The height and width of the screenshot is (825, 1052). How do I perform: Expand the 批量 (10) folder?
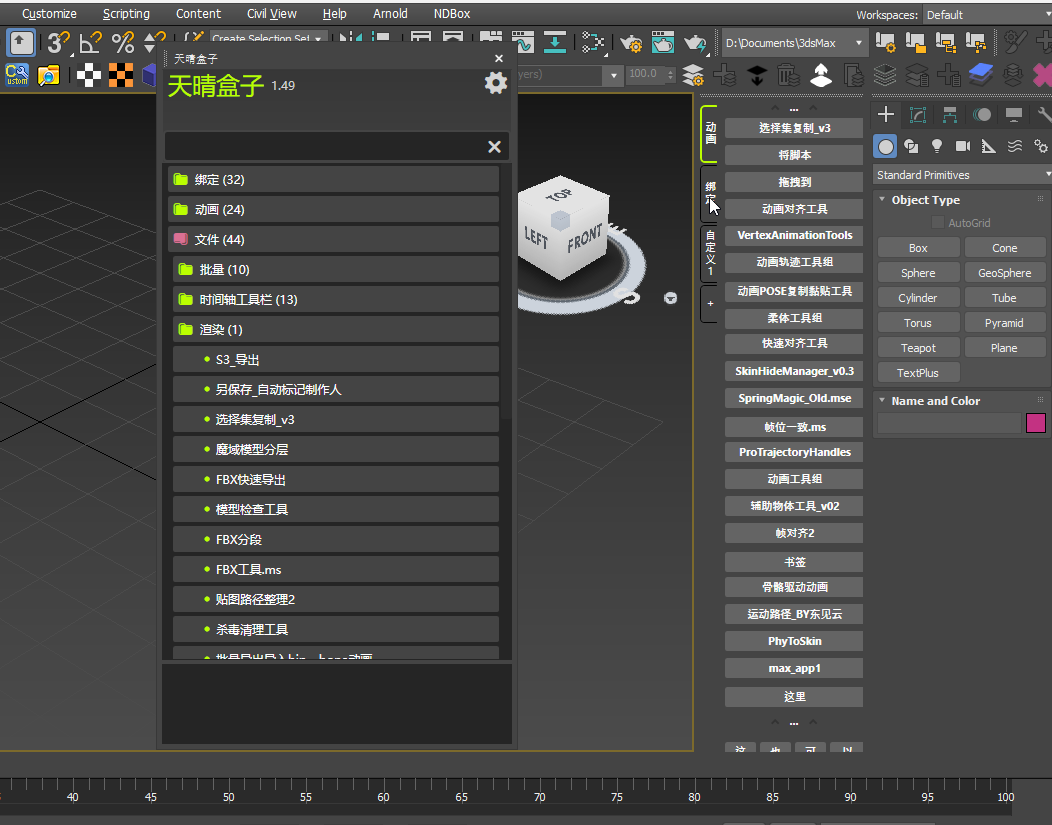(x=336, y=270)
